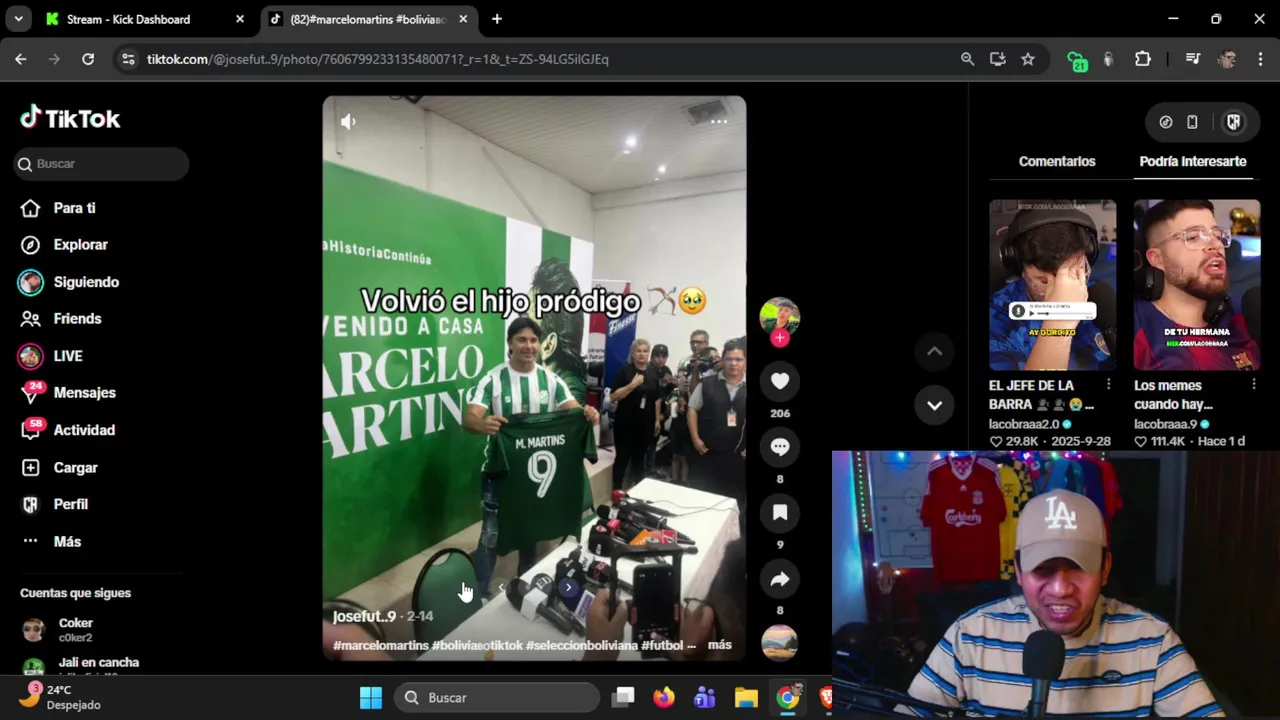
Task: Bookmark this page with the star
Action: pos(1028,59)
